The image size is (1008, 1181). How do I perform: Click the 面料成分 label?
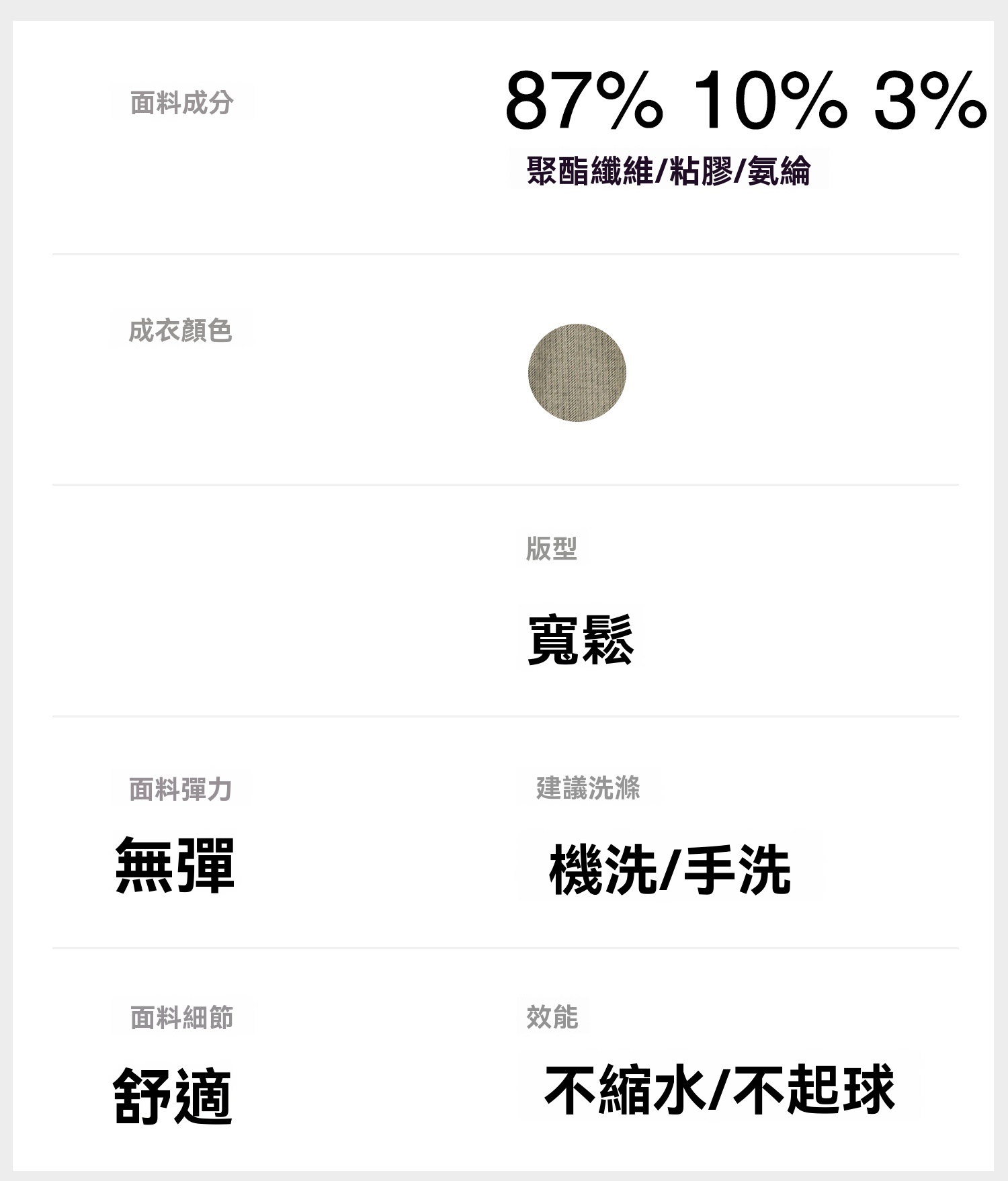click(181, 103)
